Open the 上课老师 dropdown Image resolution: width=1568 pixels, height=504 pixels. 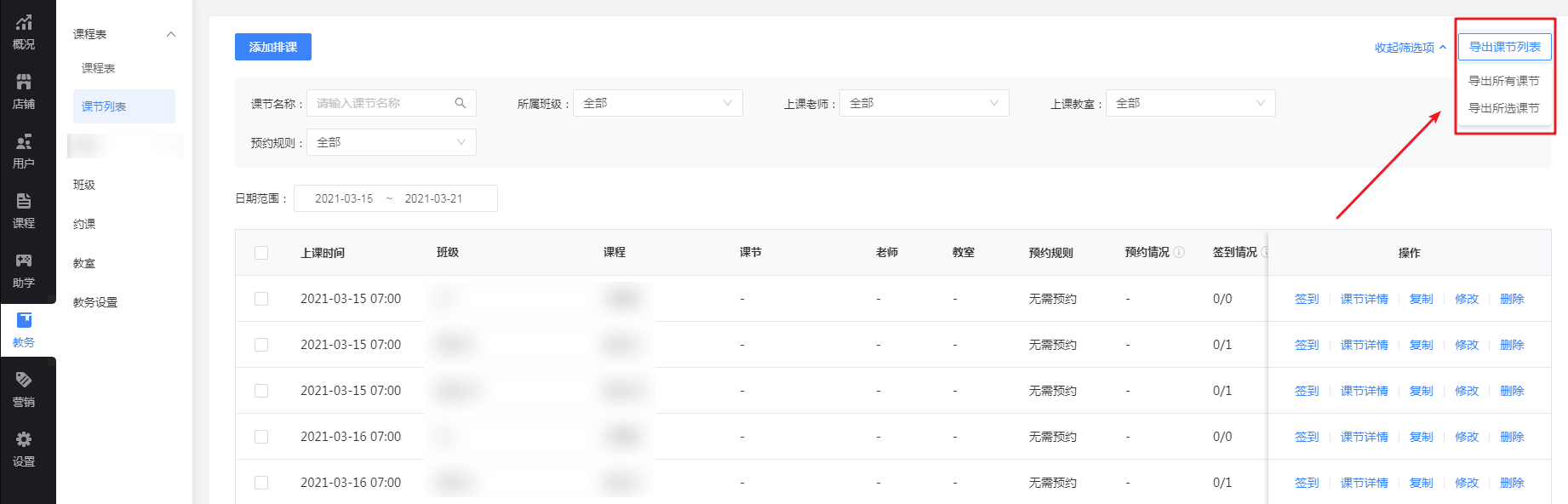click(x=924, y=103)
